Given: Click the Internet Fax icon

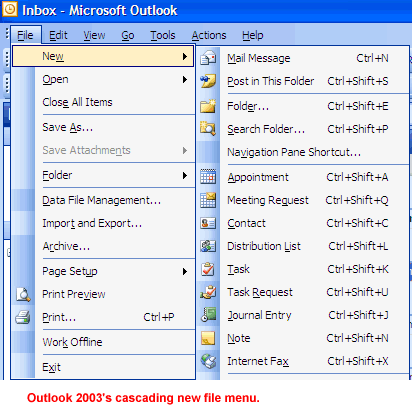Looking at the screenshot, I should click(x=208, y=361).
